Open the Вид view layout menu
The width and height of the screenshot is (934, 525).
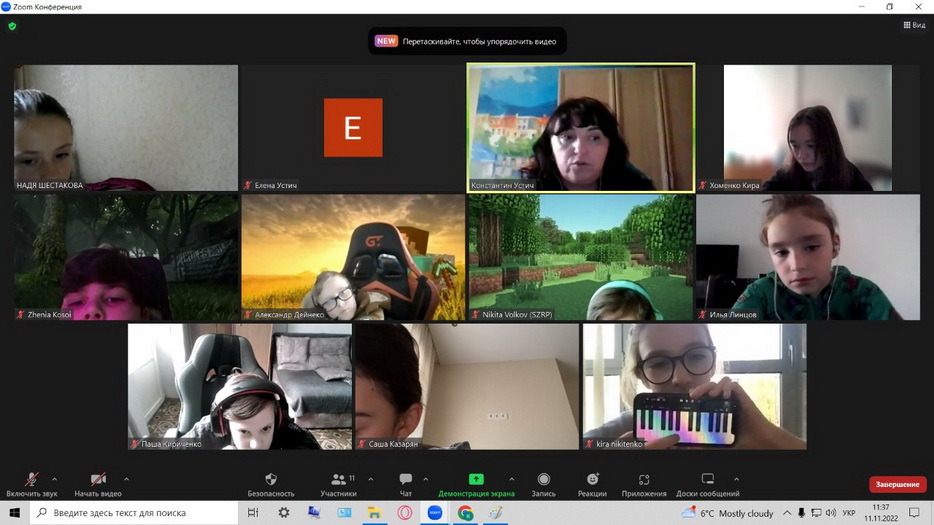pos(914,26)
